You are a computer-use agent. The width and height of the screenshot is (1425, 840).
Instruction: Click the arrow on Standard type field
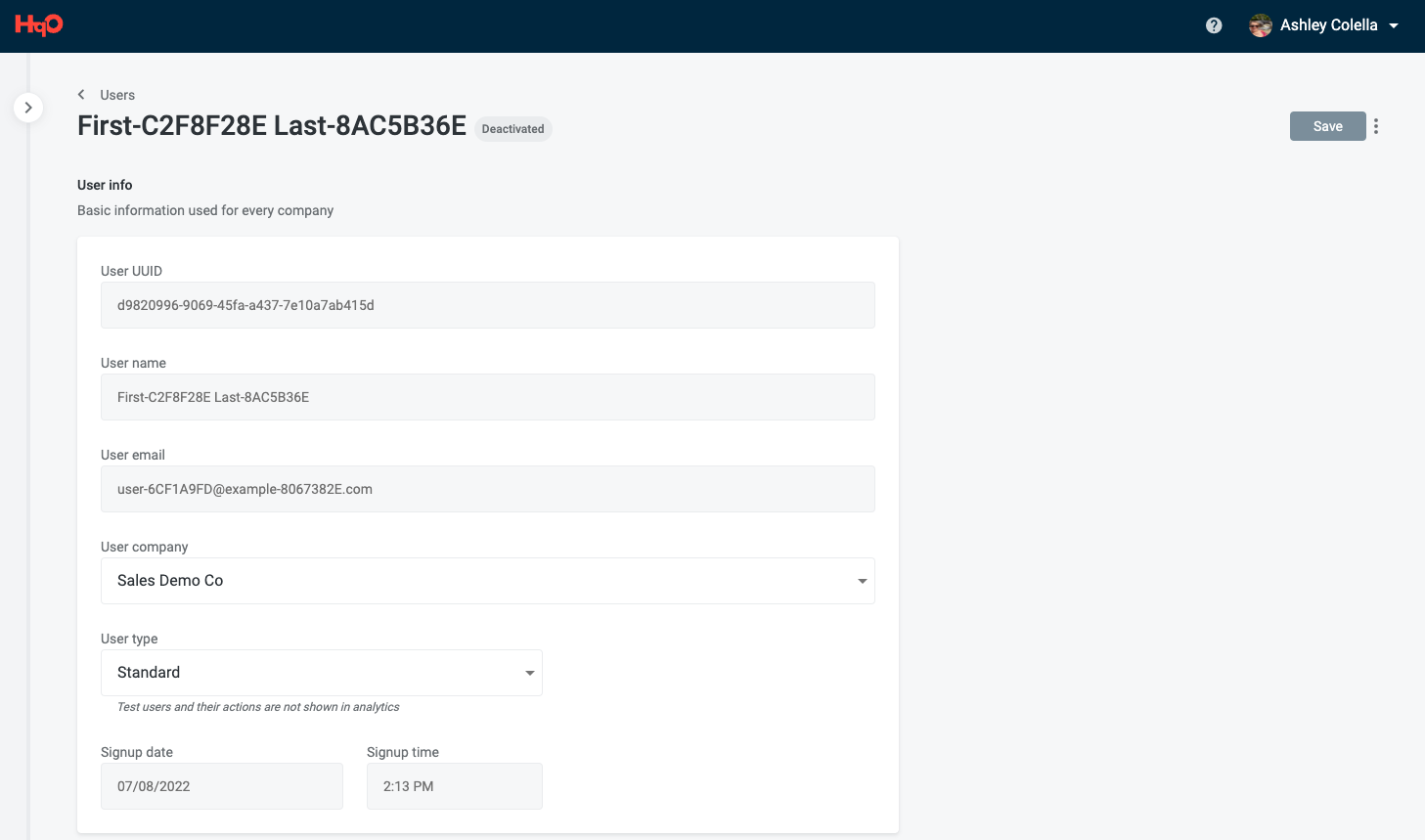(x=529, y=673)
